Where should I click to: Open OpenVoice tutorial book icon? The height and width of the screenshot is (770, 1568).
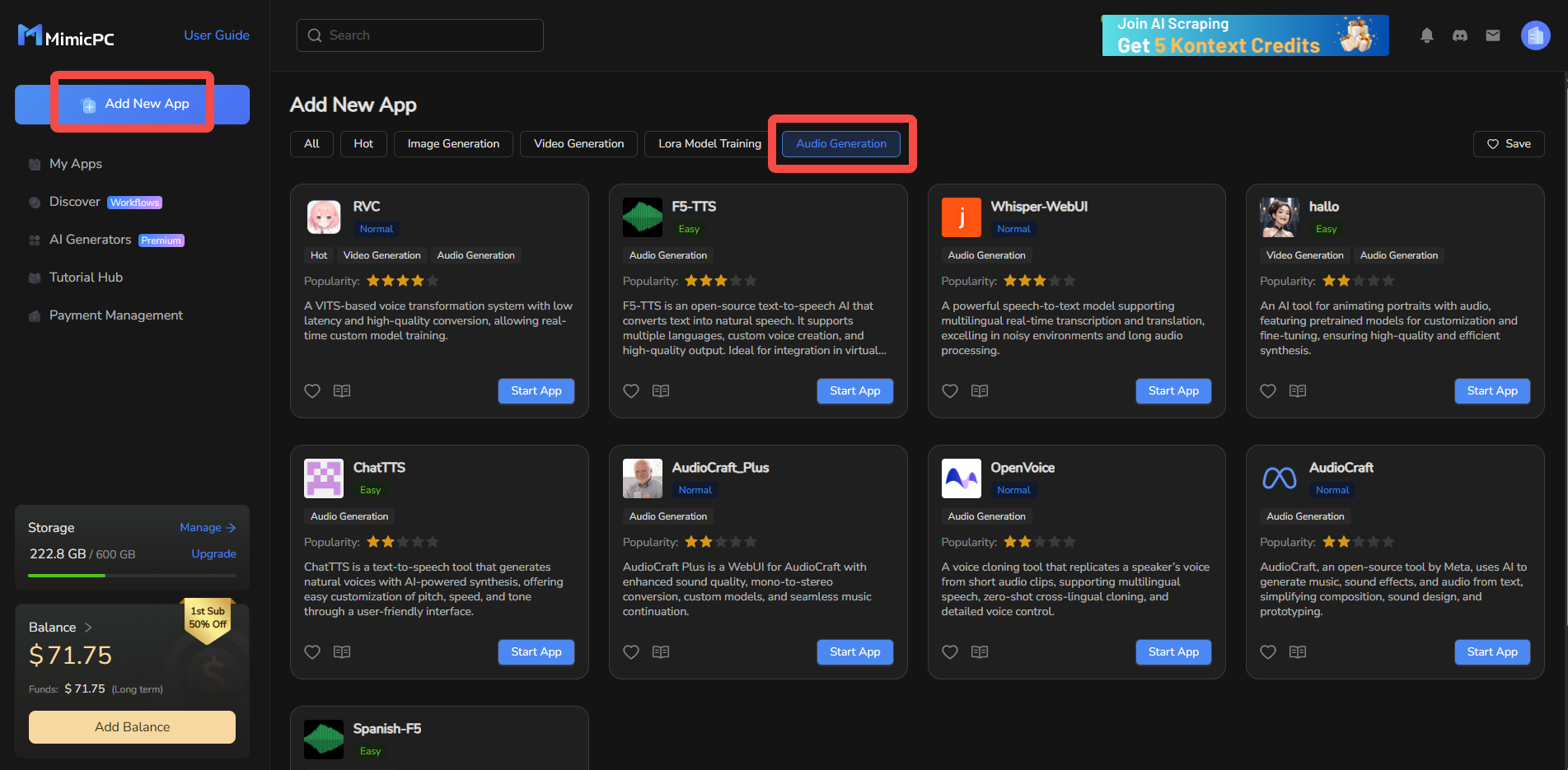point(980,652)
